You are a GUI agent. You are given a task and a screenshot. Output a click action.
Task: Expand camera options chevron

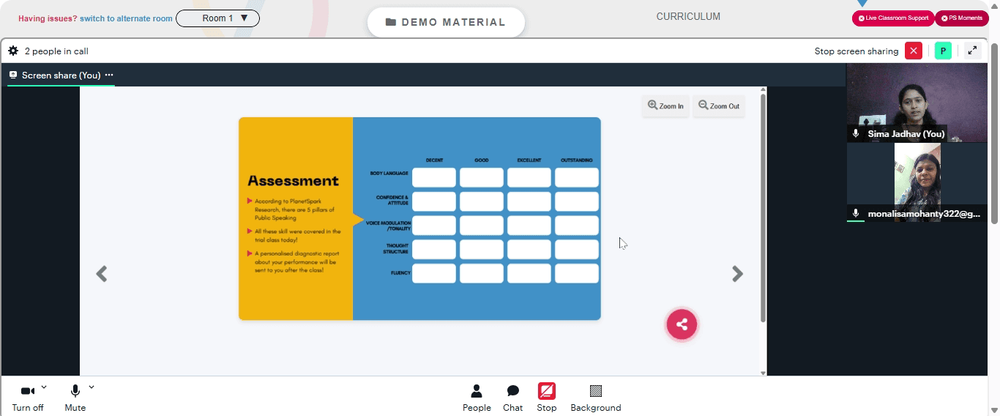tap(43, 387)
